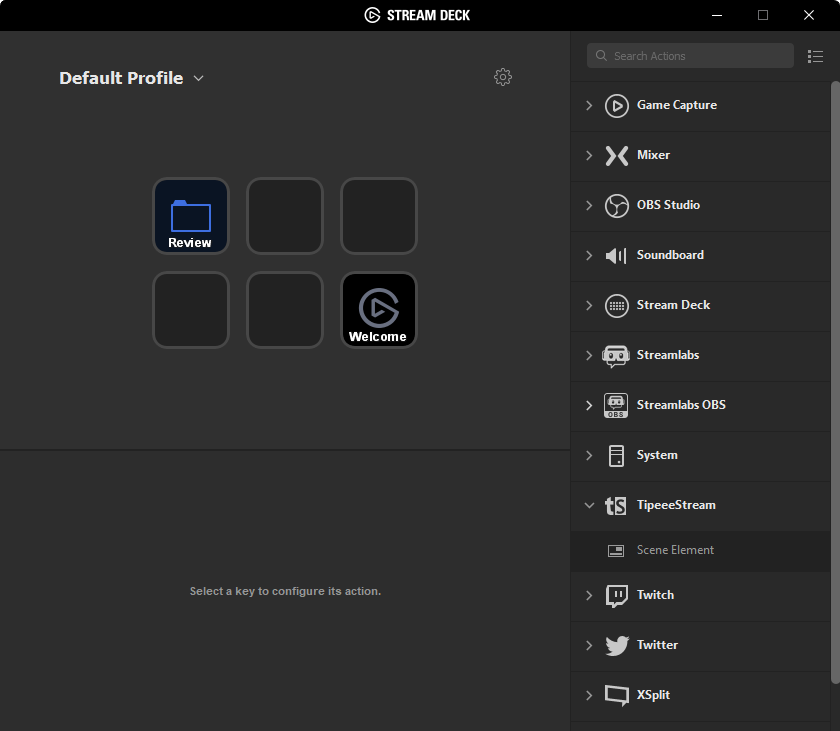Click the search magnifier icon
Viewport: 840px width, 731px height.
601,56
